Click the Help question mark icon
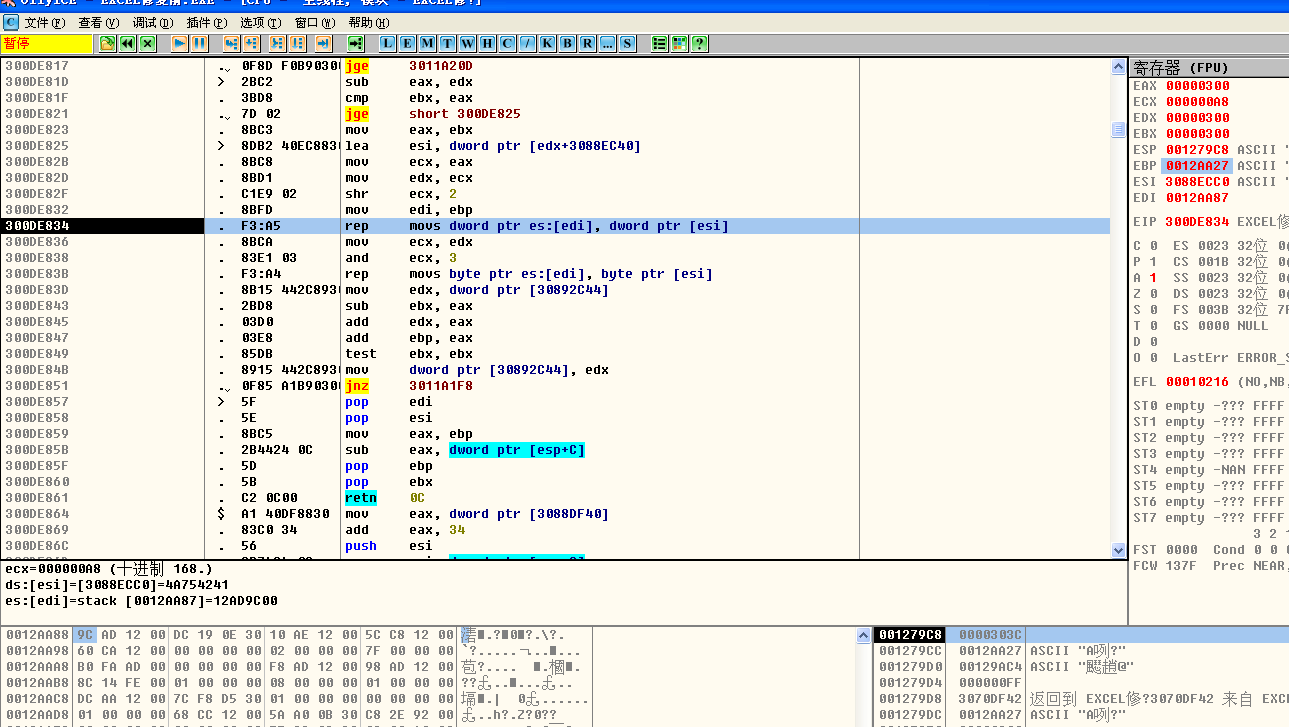 click(x=699, y=43)
